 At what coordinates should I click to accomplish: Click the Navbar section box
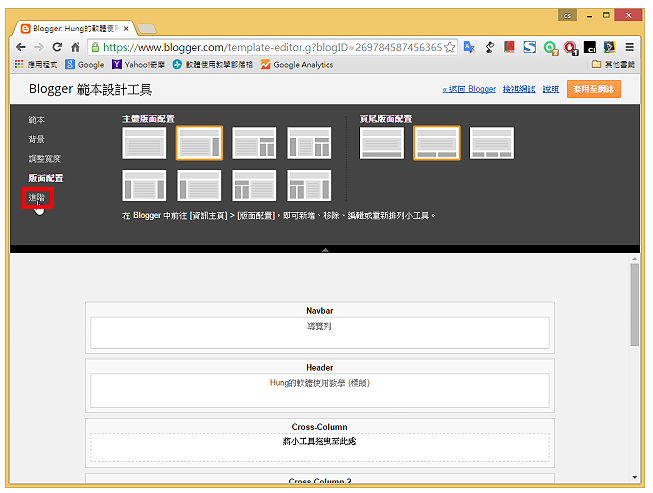pyautogui.click(x=320, y=328)
